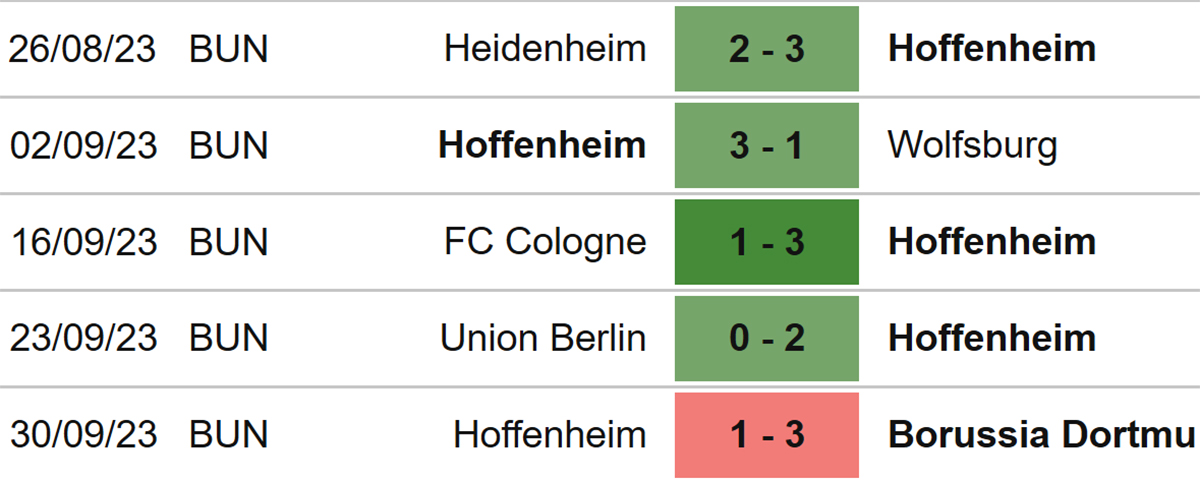Open the Wolfsburg team page
This screenshot has height=482, width=1200.
tap(972, 146)
